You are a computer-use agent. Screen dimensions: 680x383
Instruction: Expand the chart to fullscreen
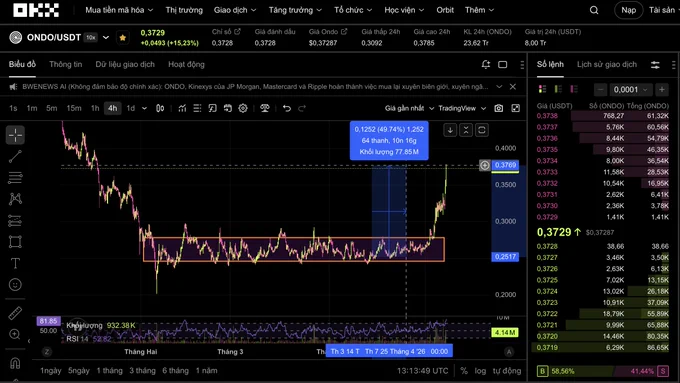[x=515, y=108]
